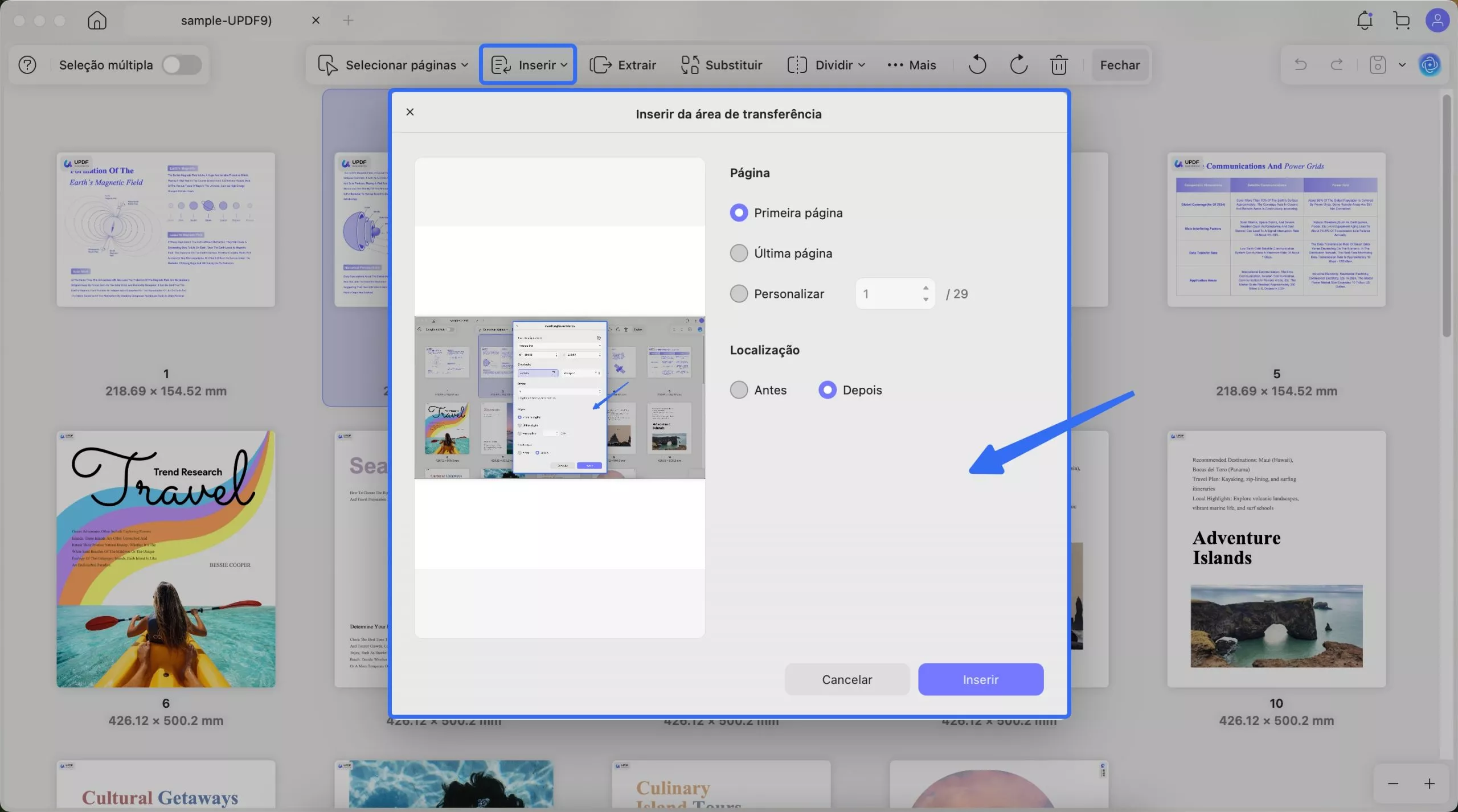The height and width of the screenshot is (812, 1458).
Task: Rotate pages counterclockwise
Action: [977, 65]
